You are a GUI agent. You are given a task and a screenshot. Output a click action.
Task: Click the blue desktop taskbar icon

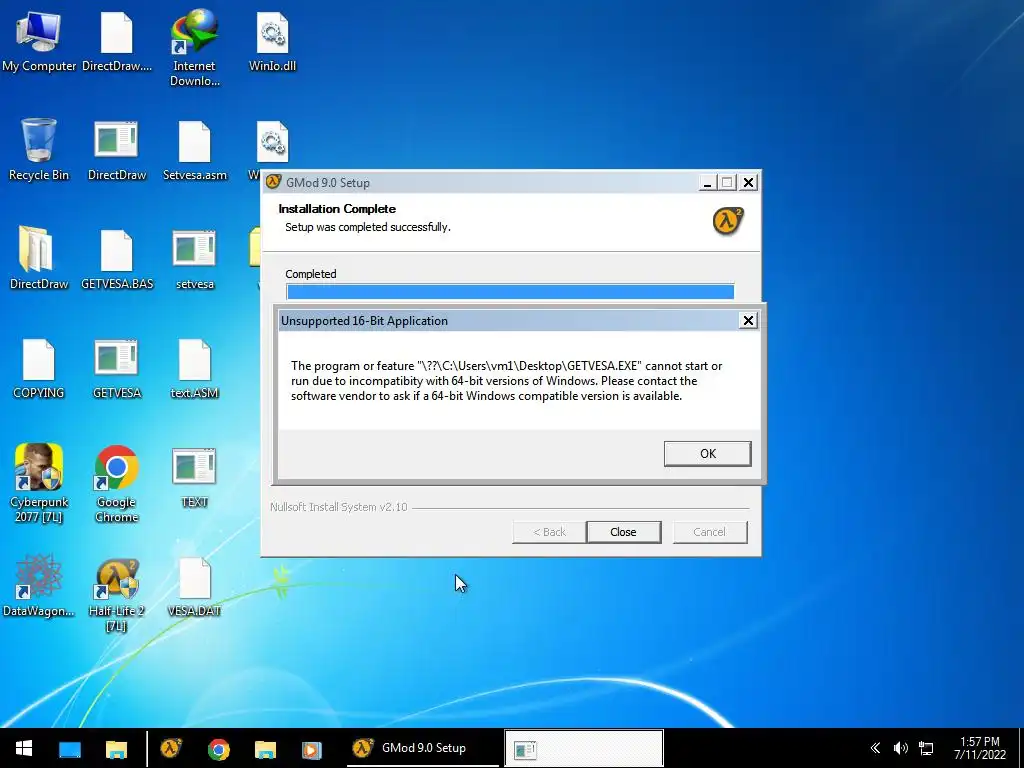click(70, 748)
